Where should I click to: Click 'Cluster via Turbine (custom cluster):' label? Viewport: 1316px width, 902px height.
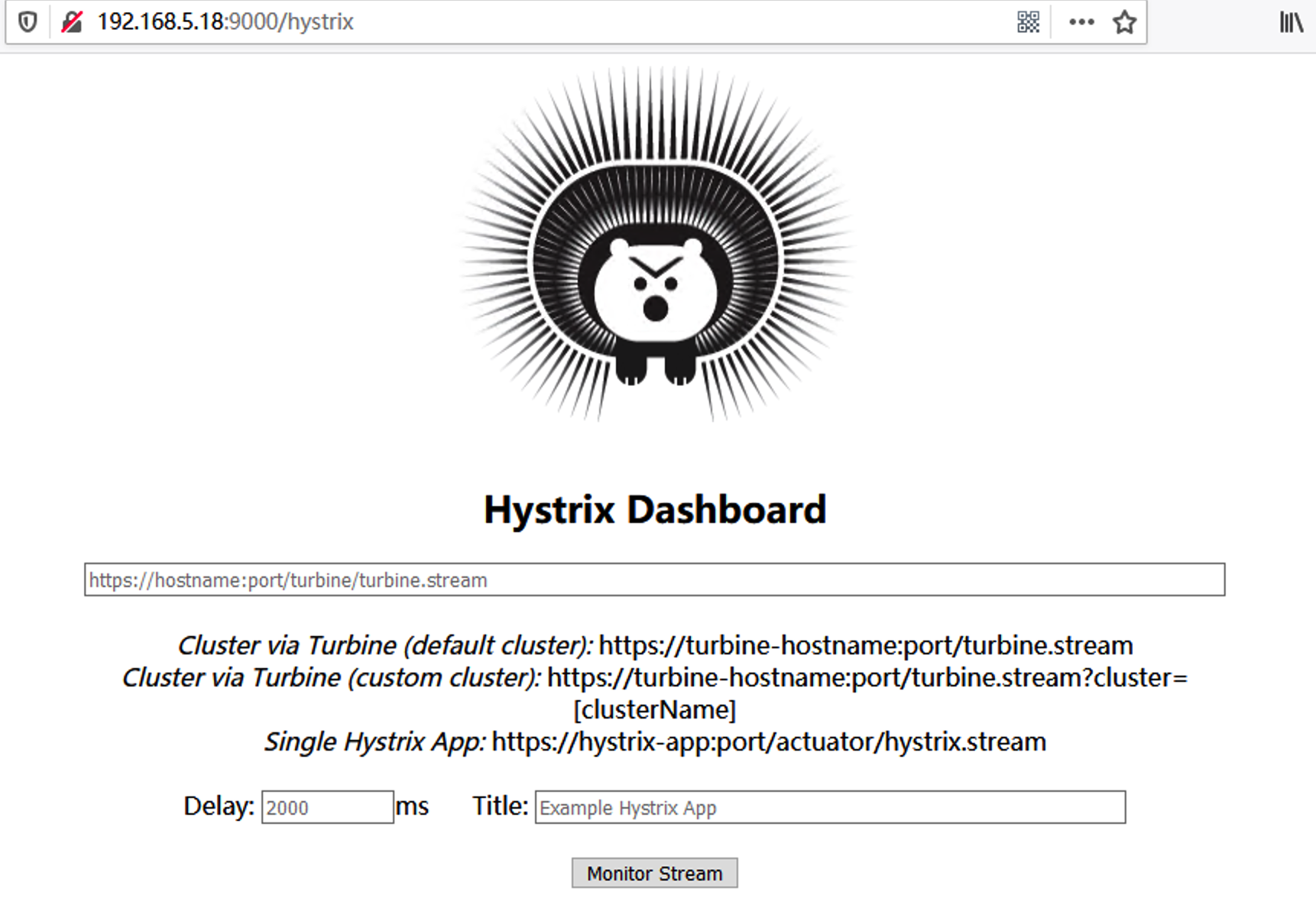(332, 678)
